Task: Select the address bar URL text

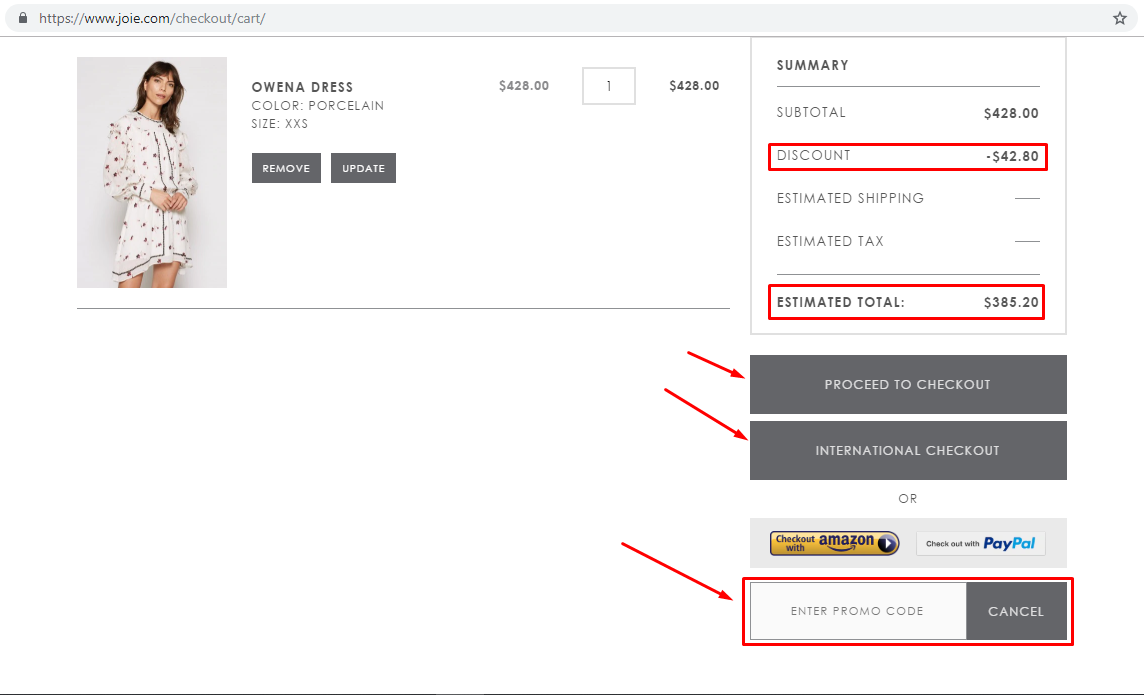Action: coord(152,18)
